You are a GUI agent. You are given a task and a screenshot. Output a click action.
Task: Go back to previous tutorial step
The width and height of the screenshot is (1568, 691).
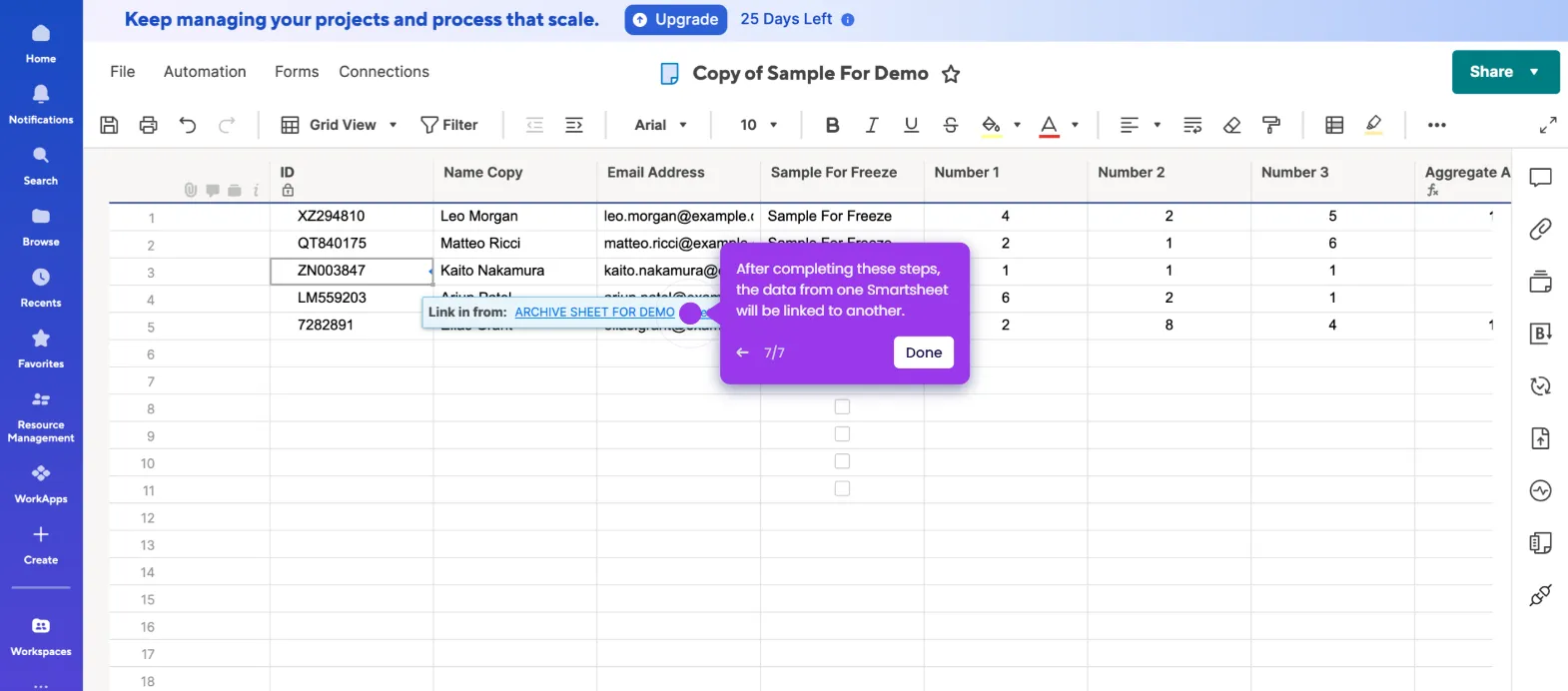point(742,352)
